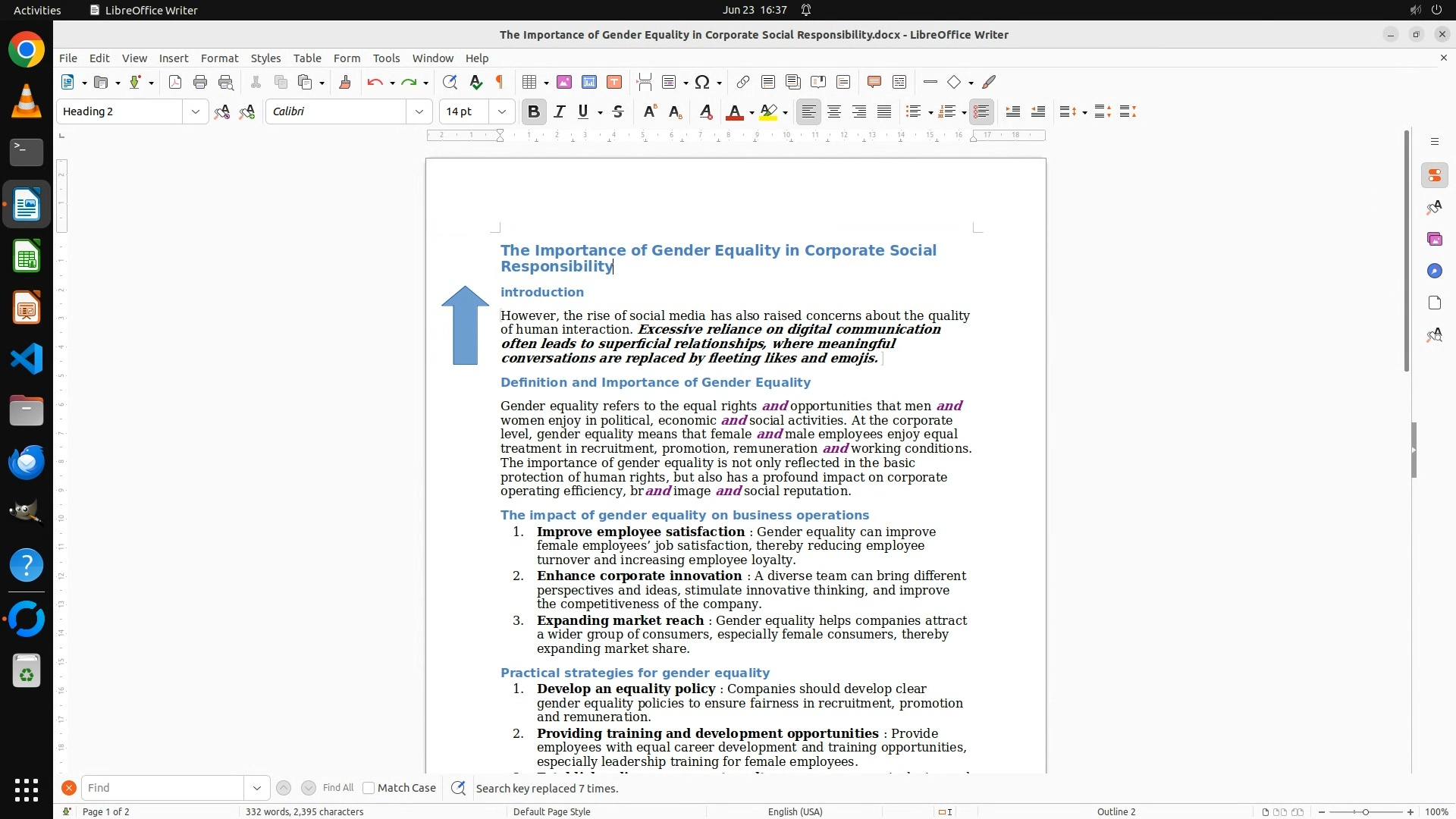The height and width of the screenshot is (819, 1456).
Task: Click Insert Special Character omega icon
Action: pos(702,83)
